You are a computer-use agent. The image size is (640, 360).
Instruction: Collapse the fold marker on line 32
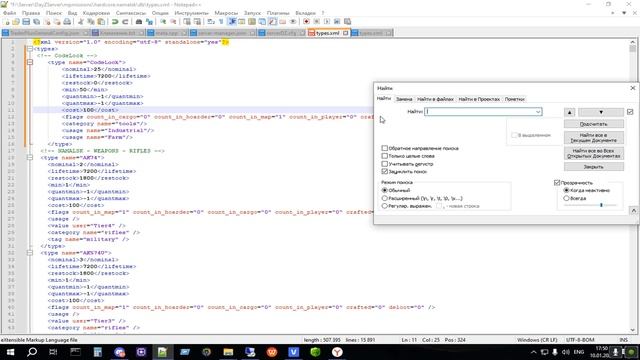[x=30, y=253]
